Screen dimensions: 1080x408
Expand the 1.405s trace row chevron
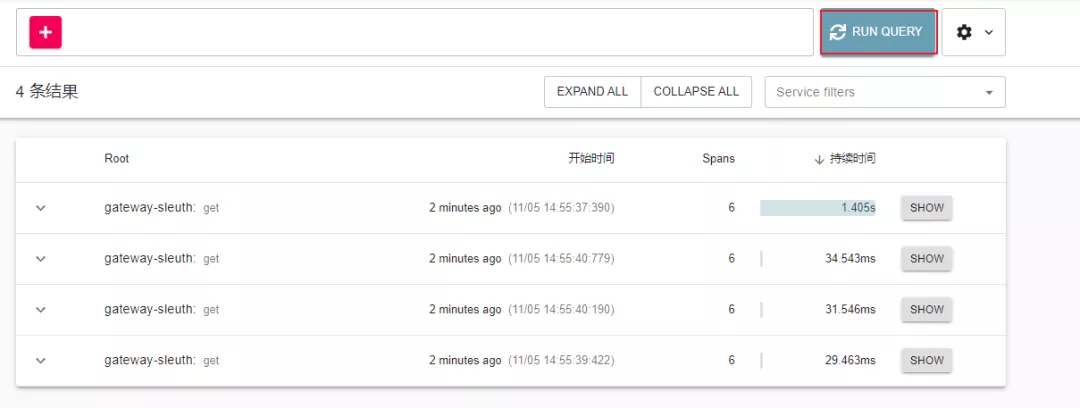pos(41,208)
